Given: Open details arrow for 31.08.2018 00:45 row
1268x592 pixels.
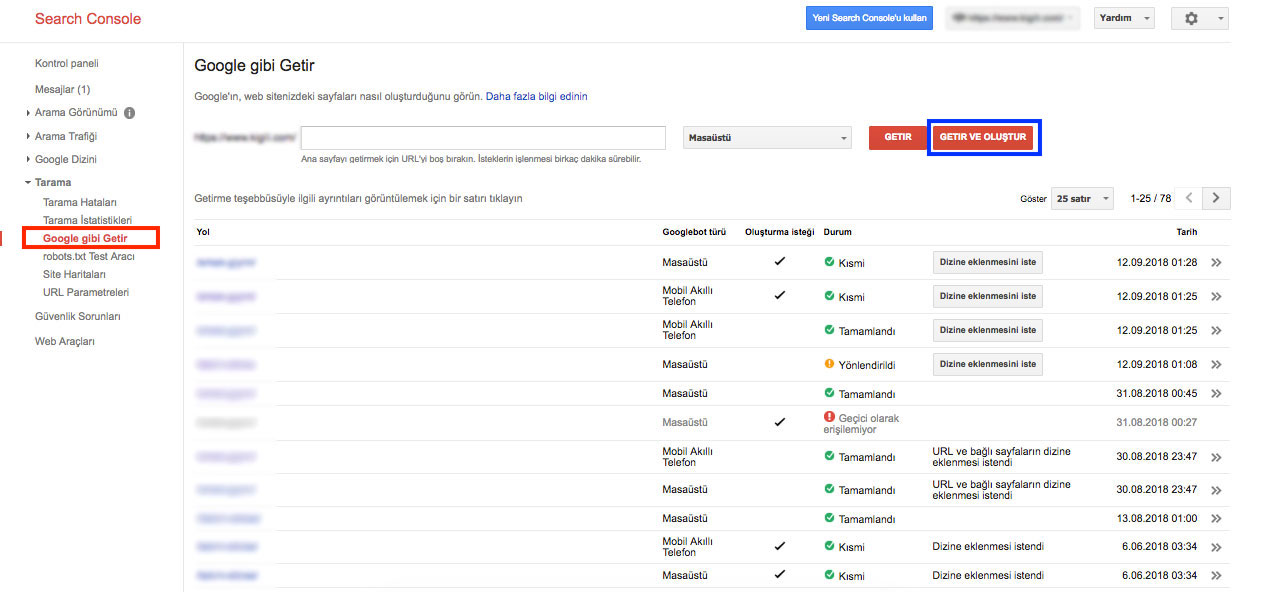Looking at the screenshot, I should (1216, 394).
